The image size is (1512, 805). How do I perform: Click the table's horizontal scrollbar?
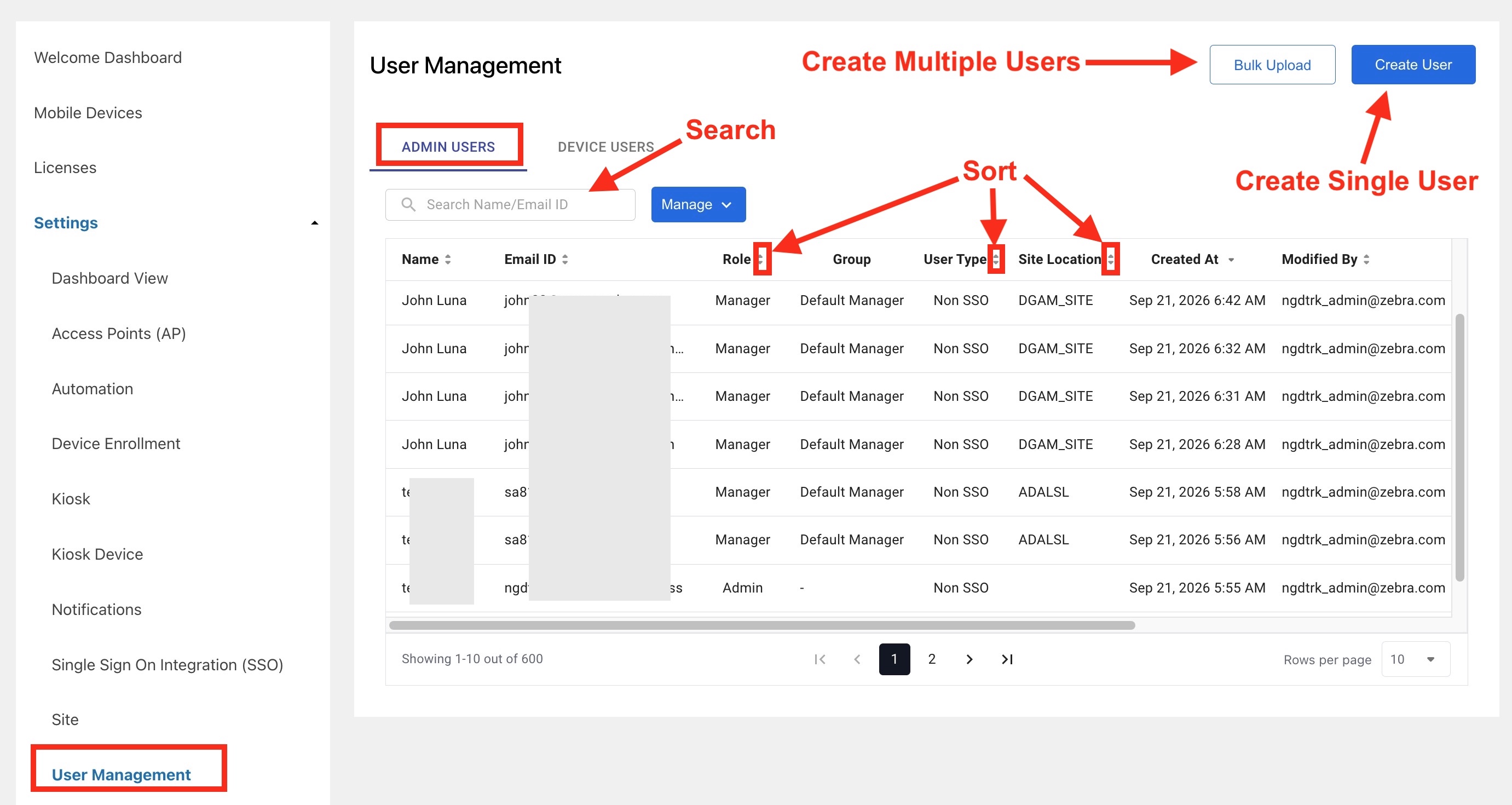pyautogui.click(x=761, y=625)
